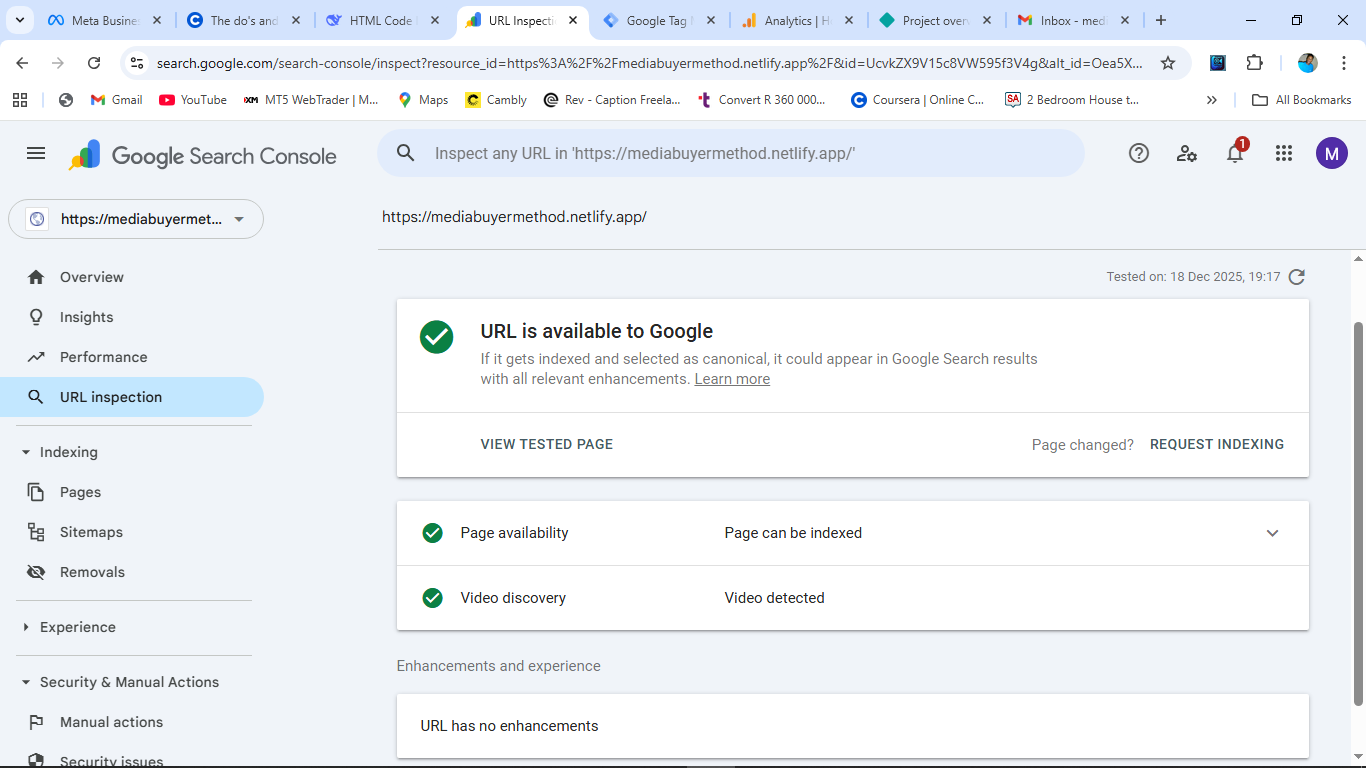Viewport: 1366px width, 768px height.
Task: Open MT5 WebTrader bookmark
Action: point(311,100)
